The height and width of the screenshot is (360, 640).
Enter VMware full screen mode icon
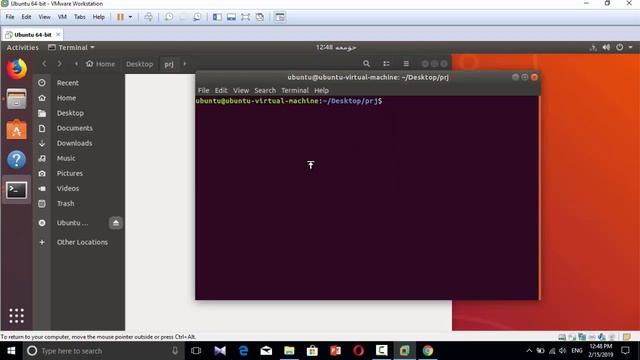pyautogui.click(x=245, y=17)
